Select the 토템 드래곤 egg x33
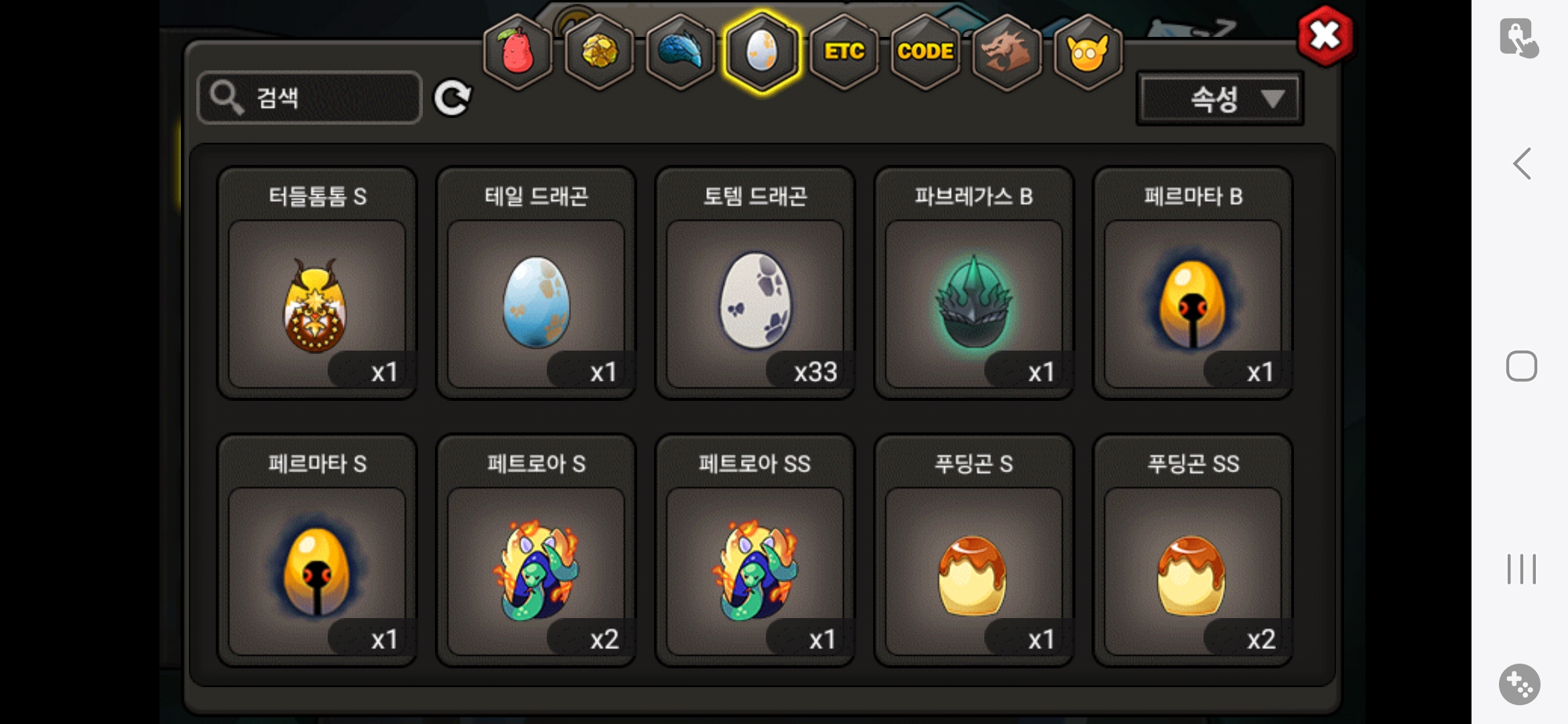This screenshot has height=724, width=1568. tap(755, 283)
